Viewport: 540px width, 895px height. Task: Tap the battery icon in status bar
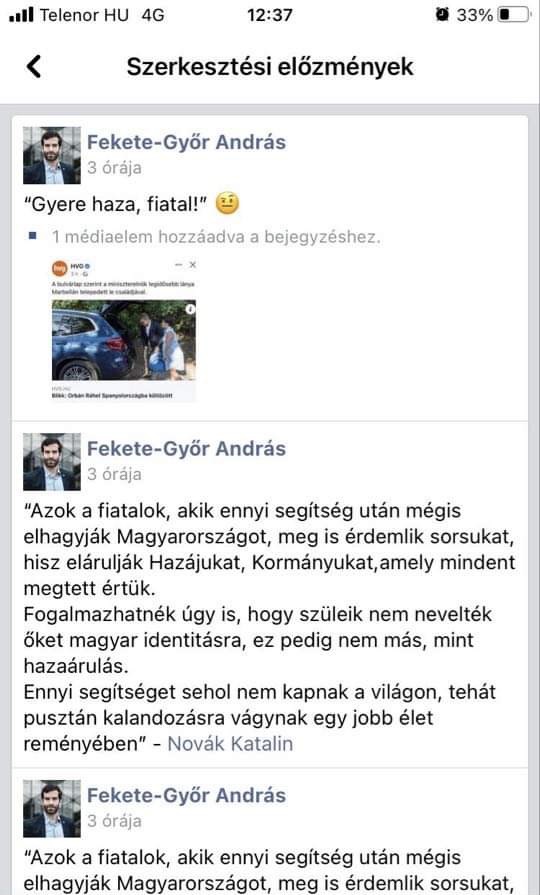[514, 15]
